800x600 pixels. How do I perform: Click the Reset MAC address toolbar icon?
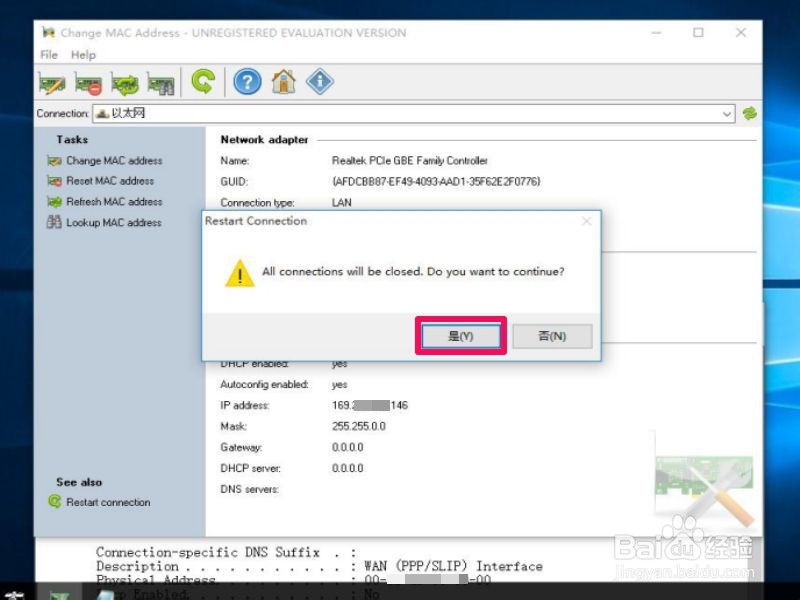[x=88, y=83]
